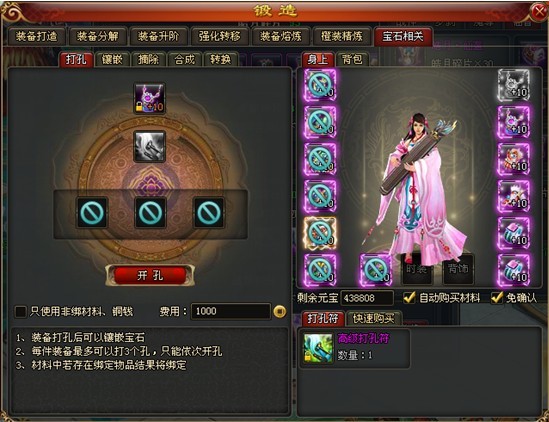The image size is (549, 422).
Task: Switch to 镶嵌 sub-tab
Action: tap(112, 60)
